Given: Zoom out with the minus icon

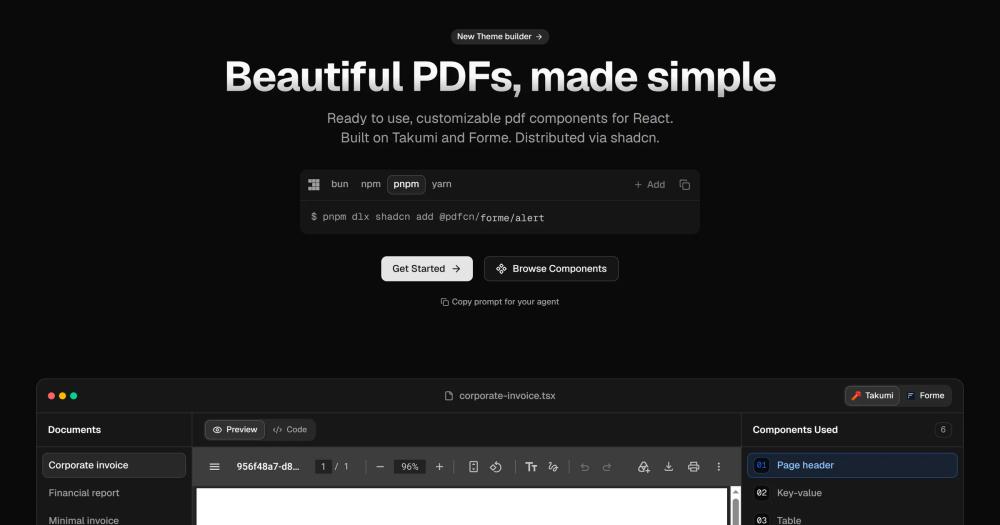Looking at the screenshot, I should [x=380, y=467].
